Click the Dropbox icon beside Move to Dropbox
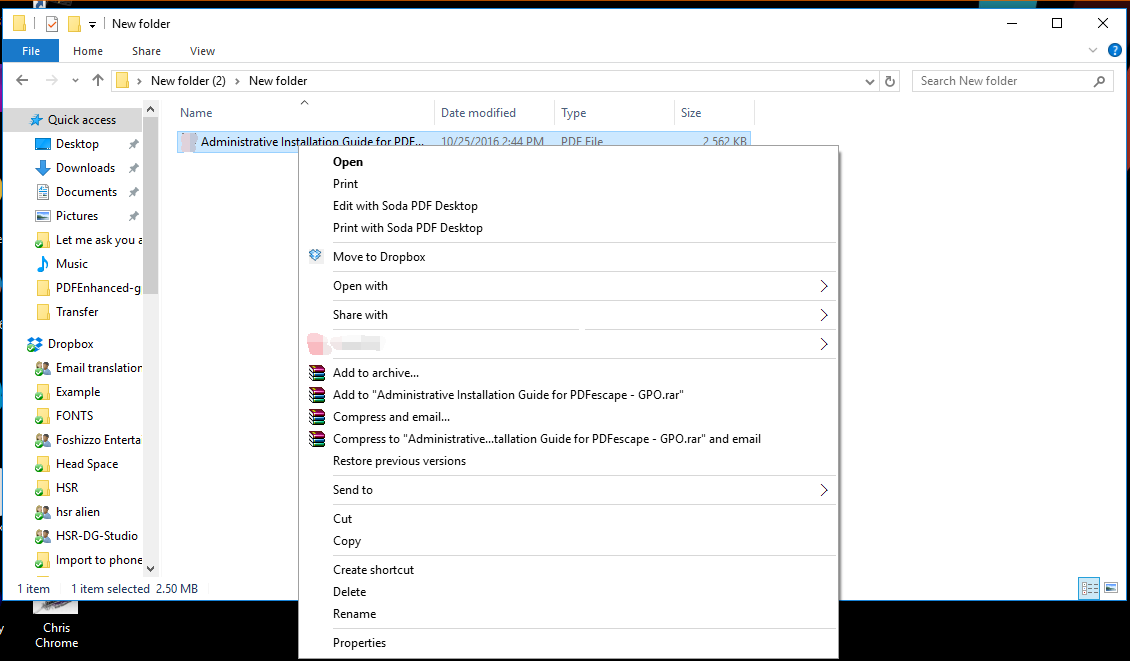Image resolution: width=1130 pixels, height=661 pixels. tap(315, 256)
